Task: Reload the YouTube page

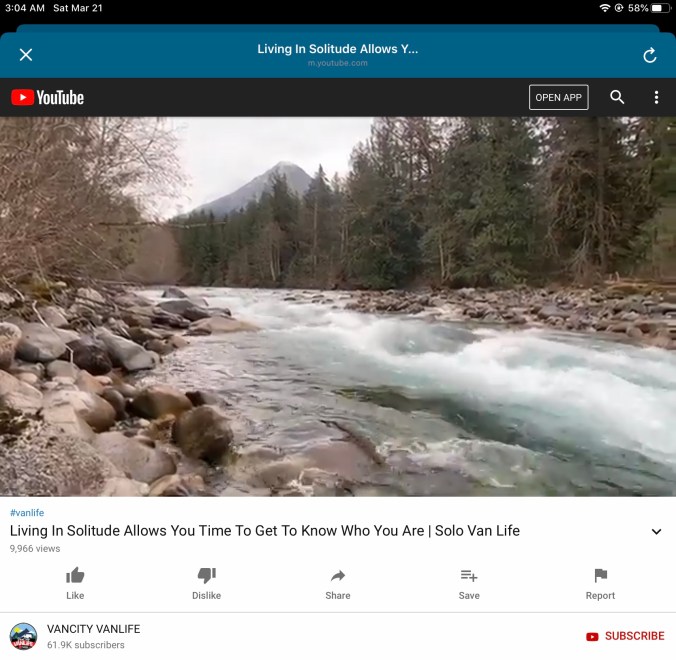Action: 649,56
